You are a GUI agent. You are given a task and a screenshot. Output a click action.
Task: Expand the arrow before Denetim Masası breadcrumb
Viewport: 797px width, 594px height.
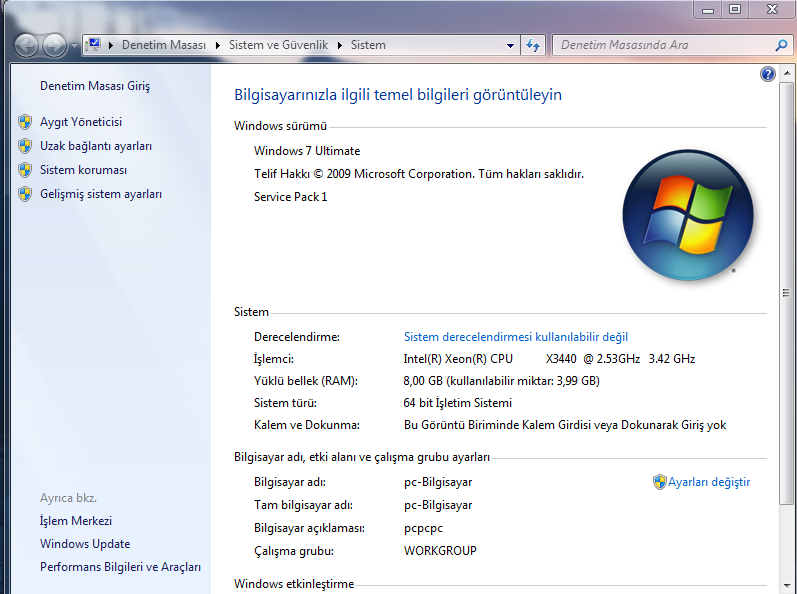tap(111, 45)
